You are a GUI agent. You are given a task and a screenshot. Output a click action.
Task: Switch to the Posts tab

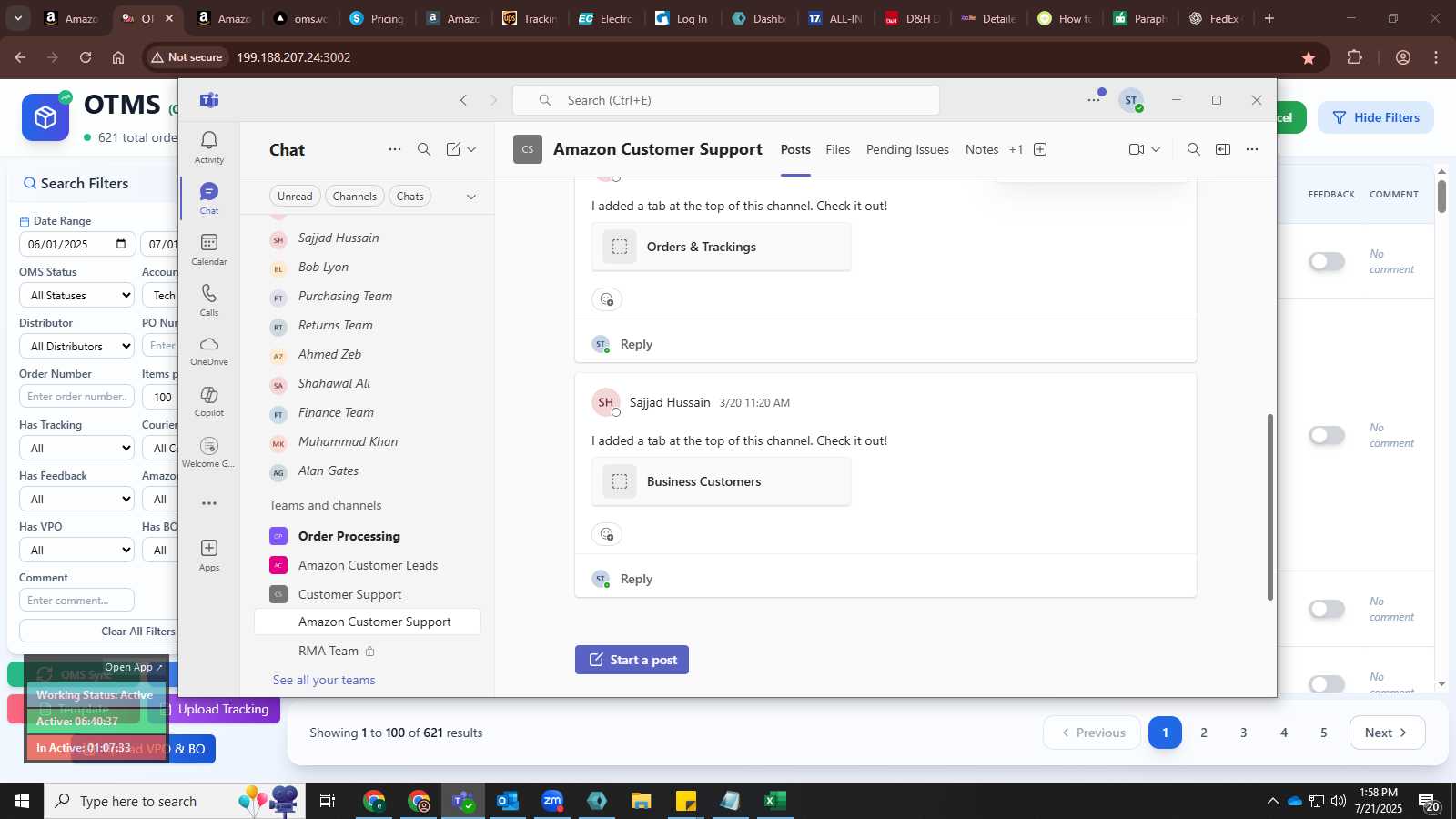795,149
